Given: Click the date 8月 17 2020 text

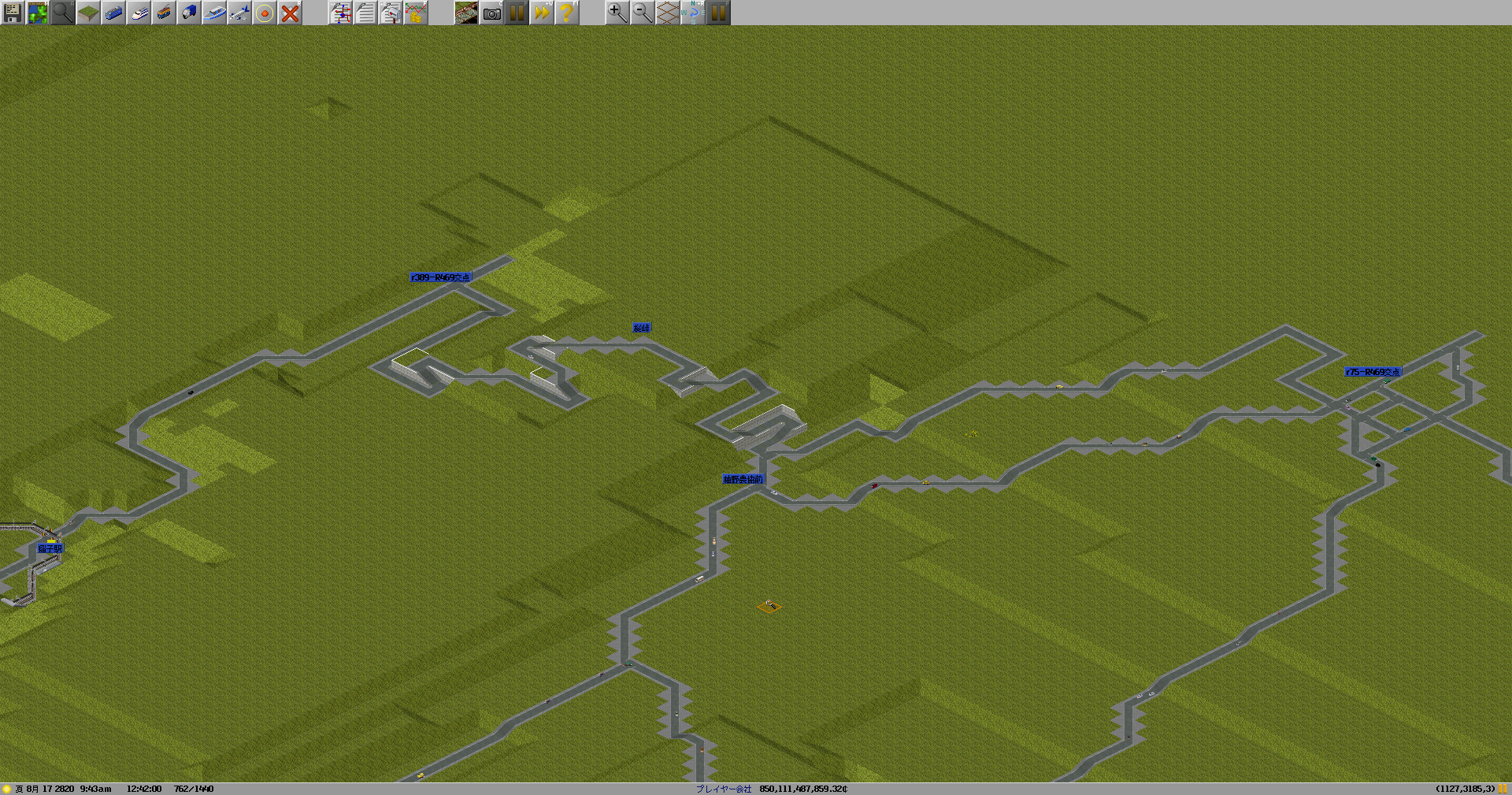Looking at the screenshot, I should coord(50,789).
